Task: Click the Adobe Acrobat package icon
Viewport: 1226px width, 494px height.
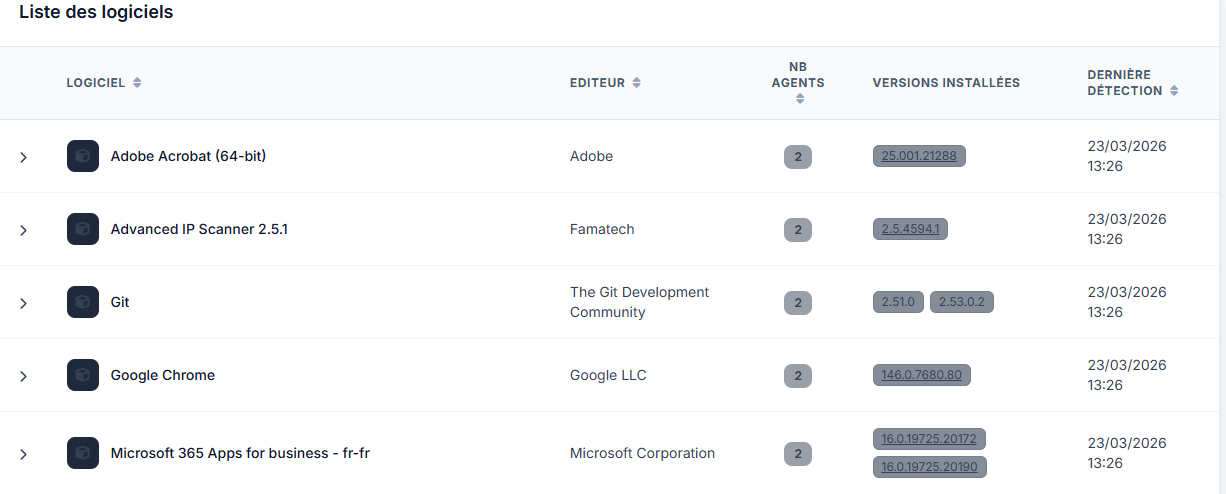Action: [83, 156]
